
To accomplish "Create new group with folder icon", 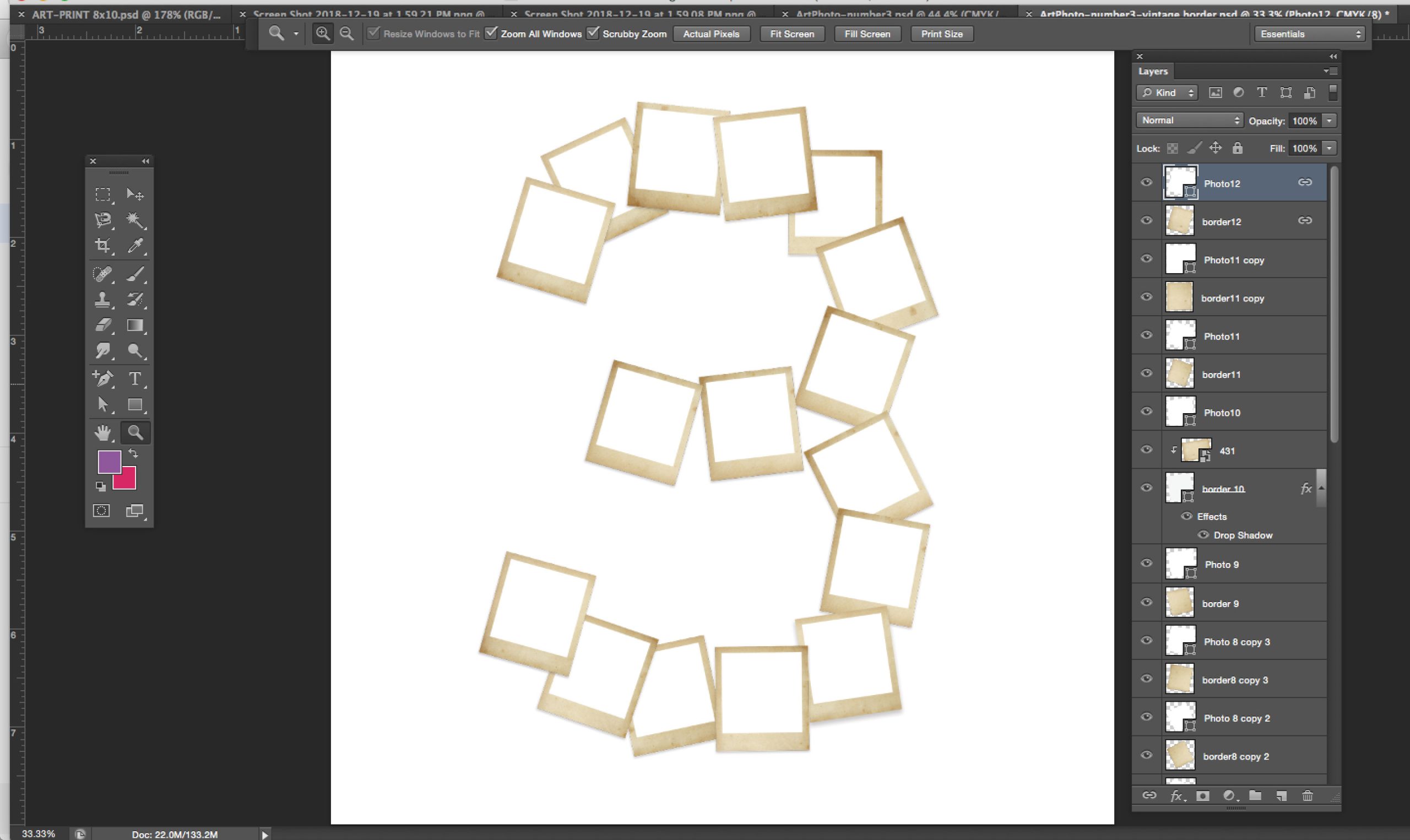I will pyautogui.click(x=1255, y=796).
